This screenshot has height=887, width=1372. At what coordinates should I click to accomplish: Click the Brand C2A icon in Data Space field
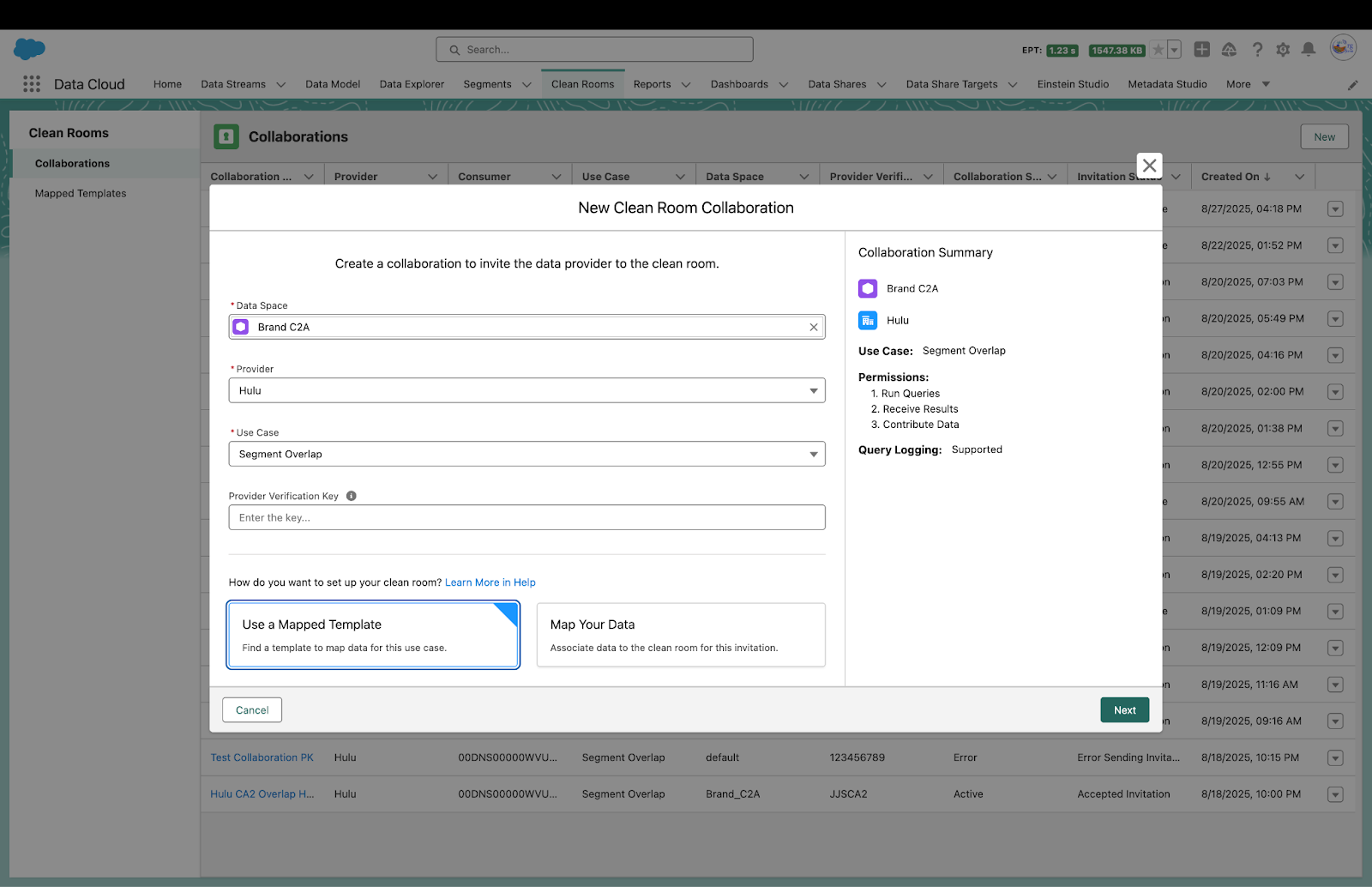coord(241,327)
